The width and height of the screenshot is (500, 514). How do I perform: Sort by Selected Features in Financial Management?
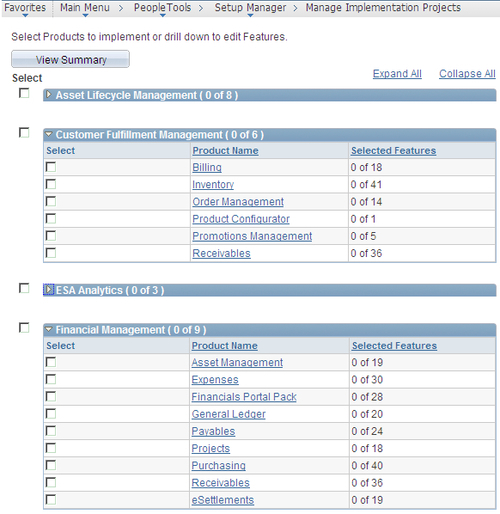point(394,346)
